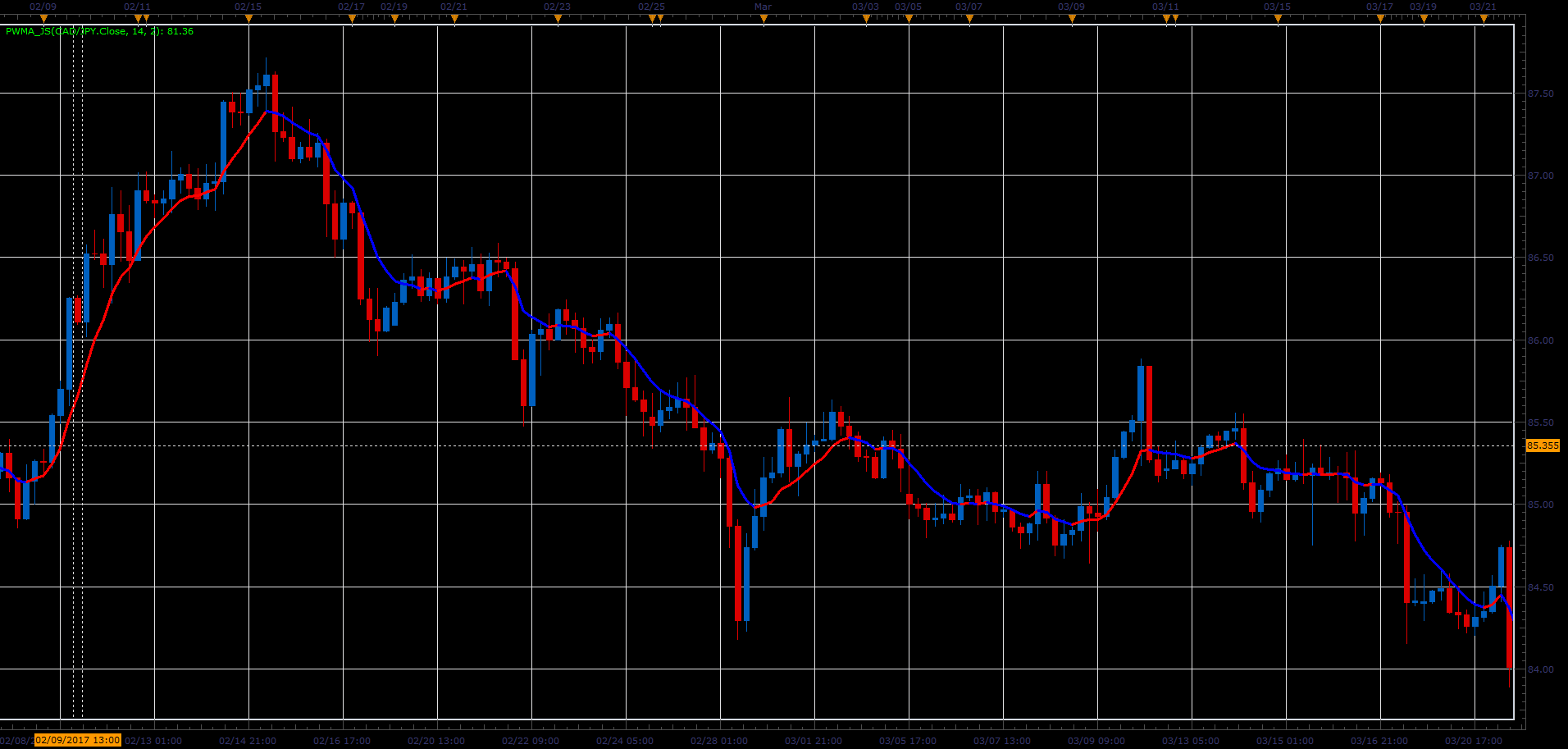Viewport: 1568px width, 749px height.
Task: Select the 84.00 price level label
Action: [x=1541, y=669]
